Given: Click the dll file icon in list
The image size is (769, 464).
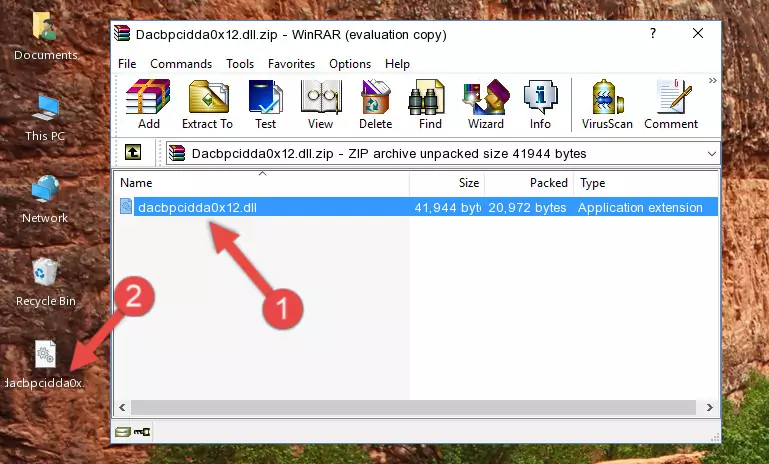Looking at the screenshot, I should 126,206.
